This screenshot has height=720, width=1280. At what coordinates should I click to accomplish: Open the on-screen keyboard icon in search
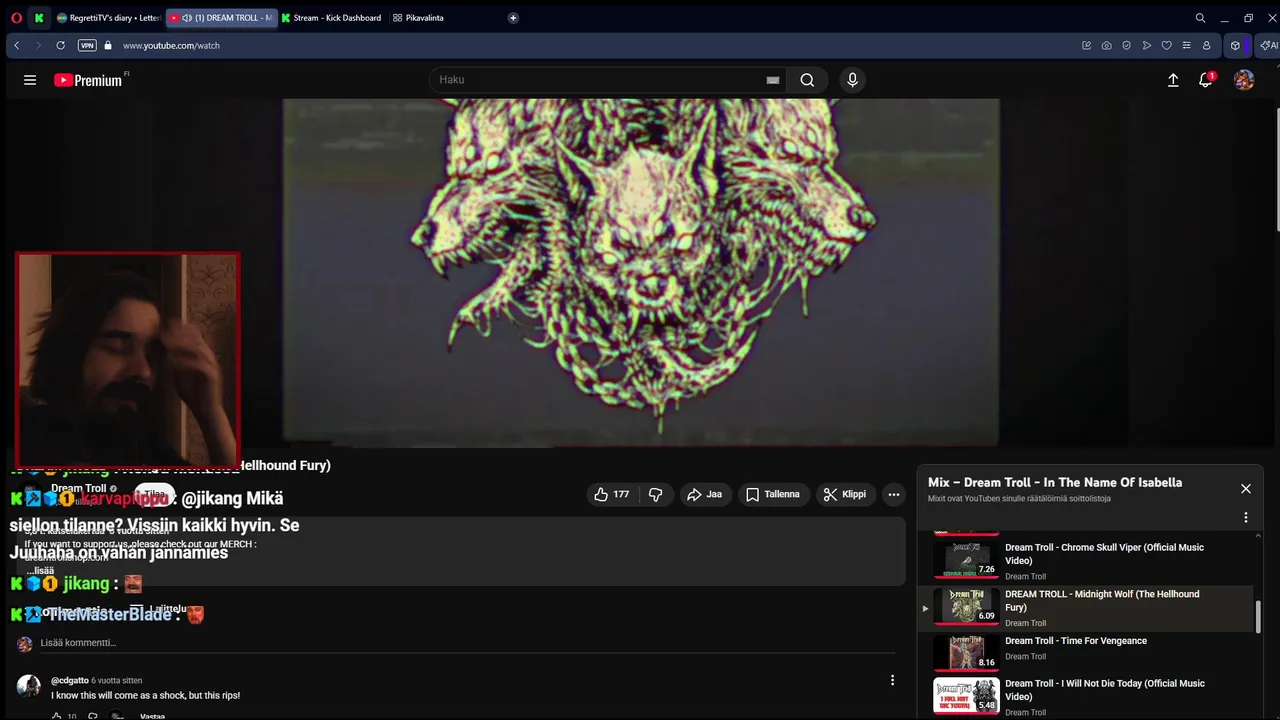coord(772,80)
